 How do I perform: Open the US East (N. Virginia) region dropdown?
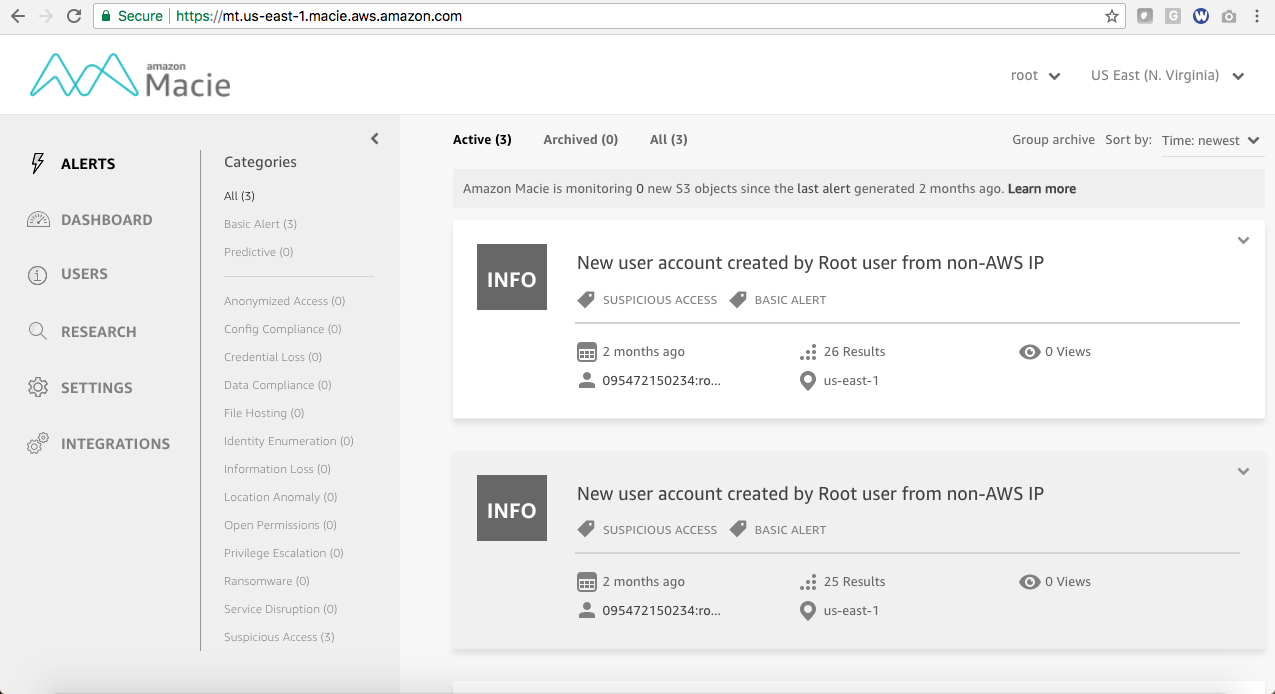pyautogui.click(x=1167, y=76)
